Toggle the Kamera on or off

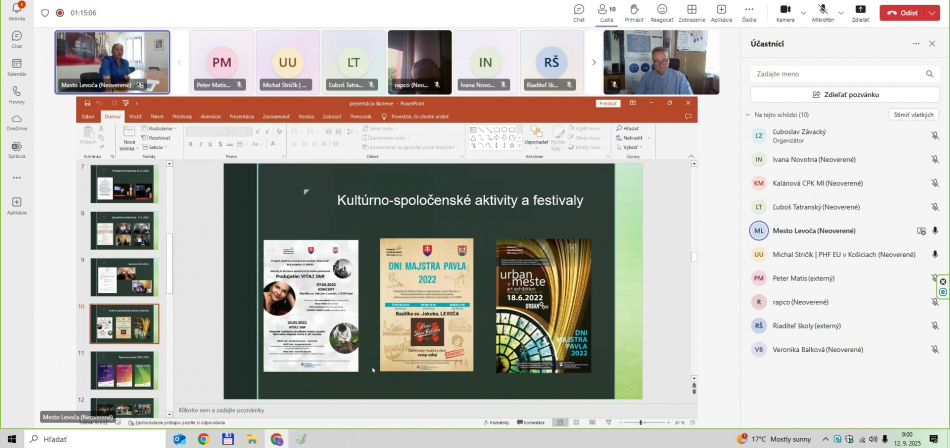[785, 11]
